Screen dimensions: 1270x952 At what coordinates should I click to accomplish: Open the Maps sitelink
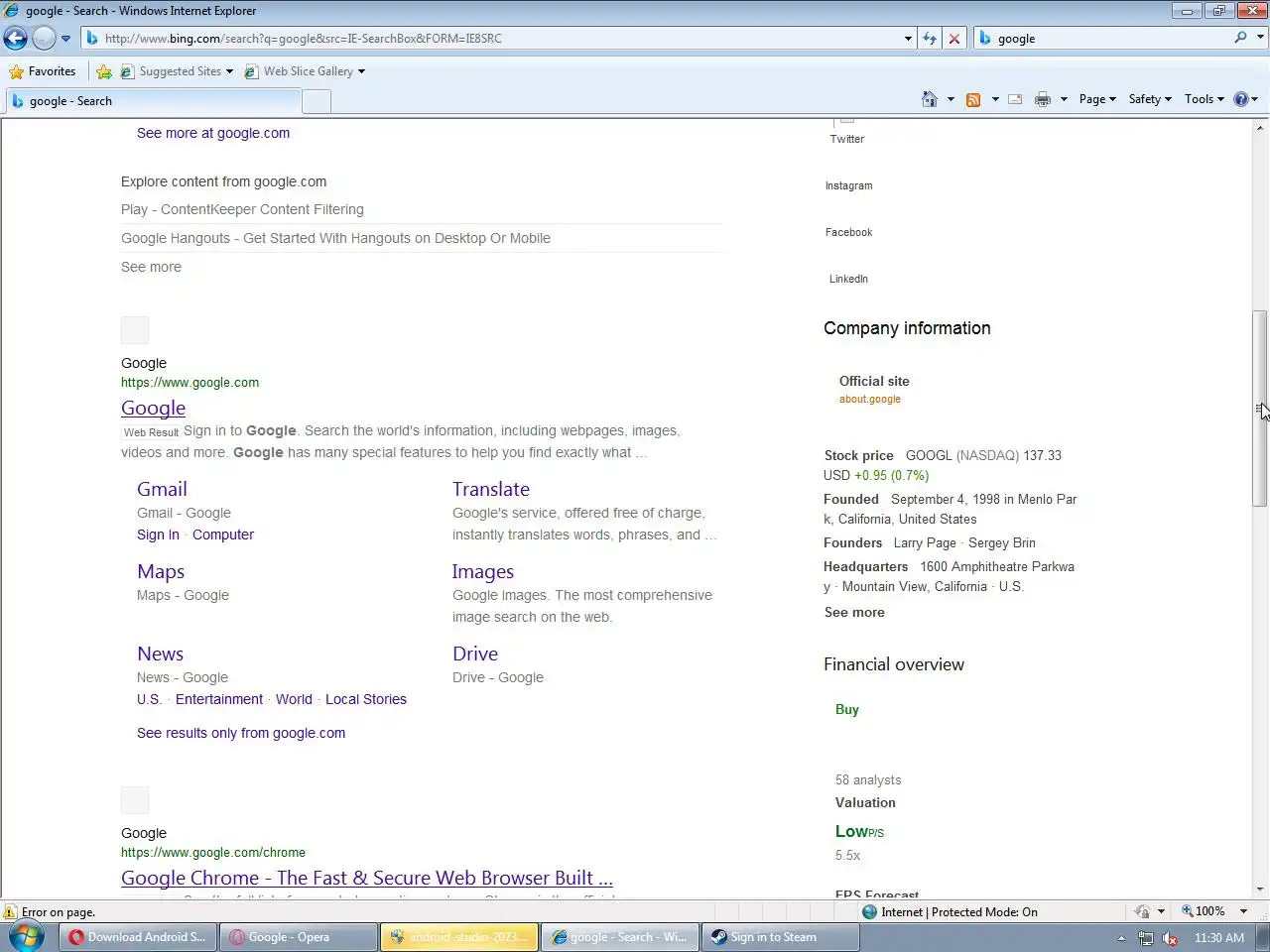(161, 571)
